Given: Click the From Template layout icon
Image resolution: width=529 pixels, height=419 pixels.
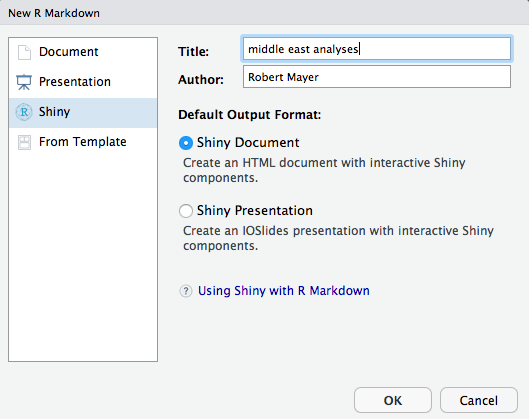Looking at the screenshot, I should [24, 142].
